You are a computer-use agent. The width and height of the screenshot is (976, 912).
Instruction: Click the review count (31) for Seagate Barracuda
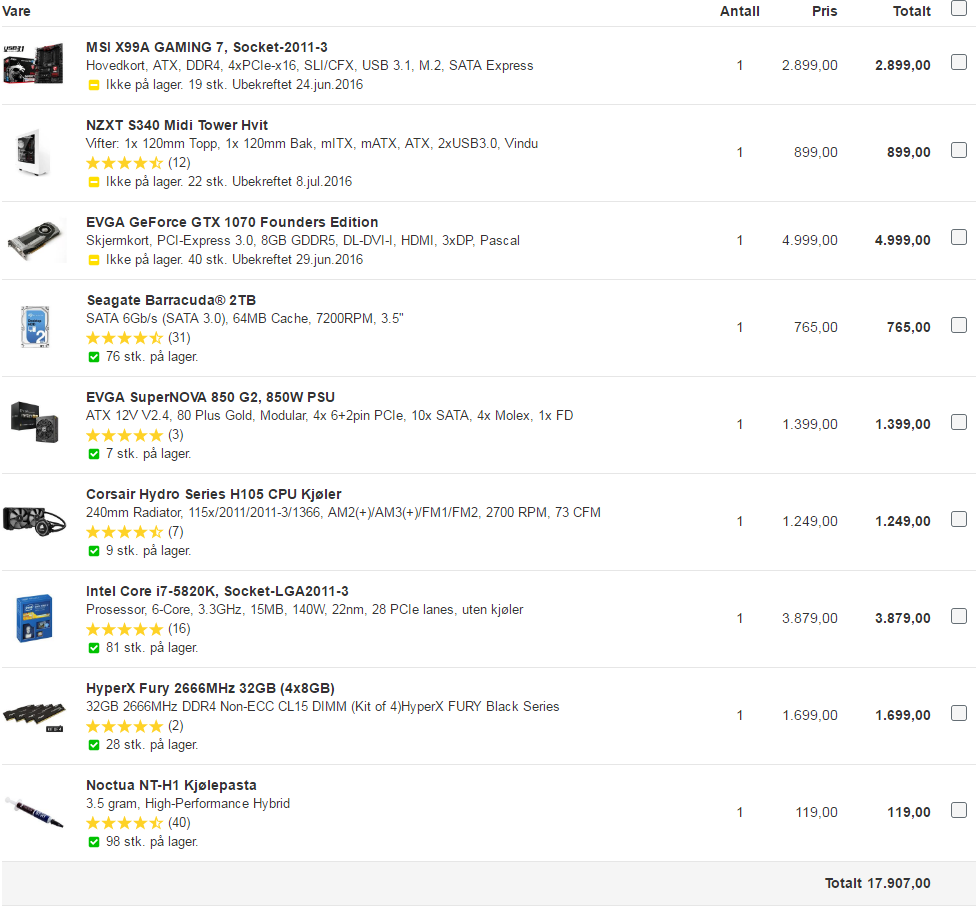pos(179,337)
